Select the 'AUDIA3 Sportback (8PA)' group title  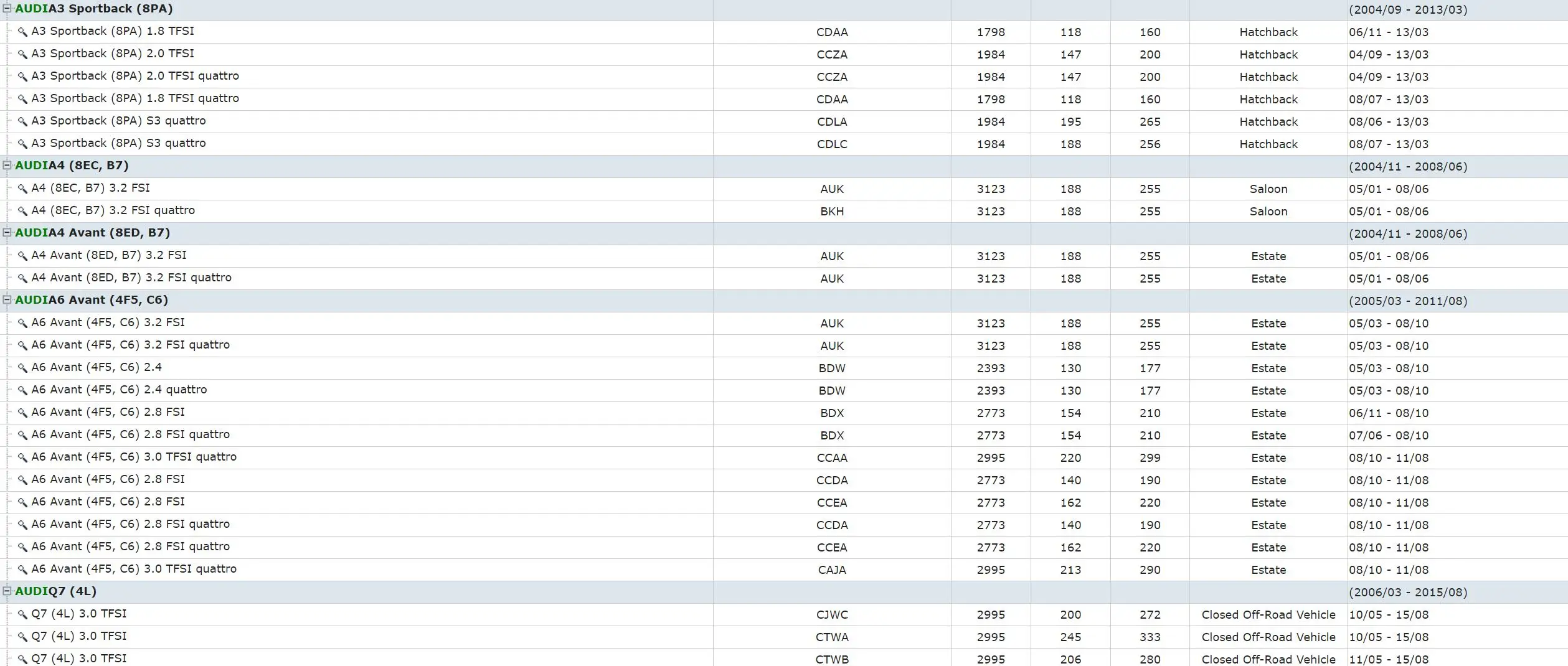tap(94, 9)
